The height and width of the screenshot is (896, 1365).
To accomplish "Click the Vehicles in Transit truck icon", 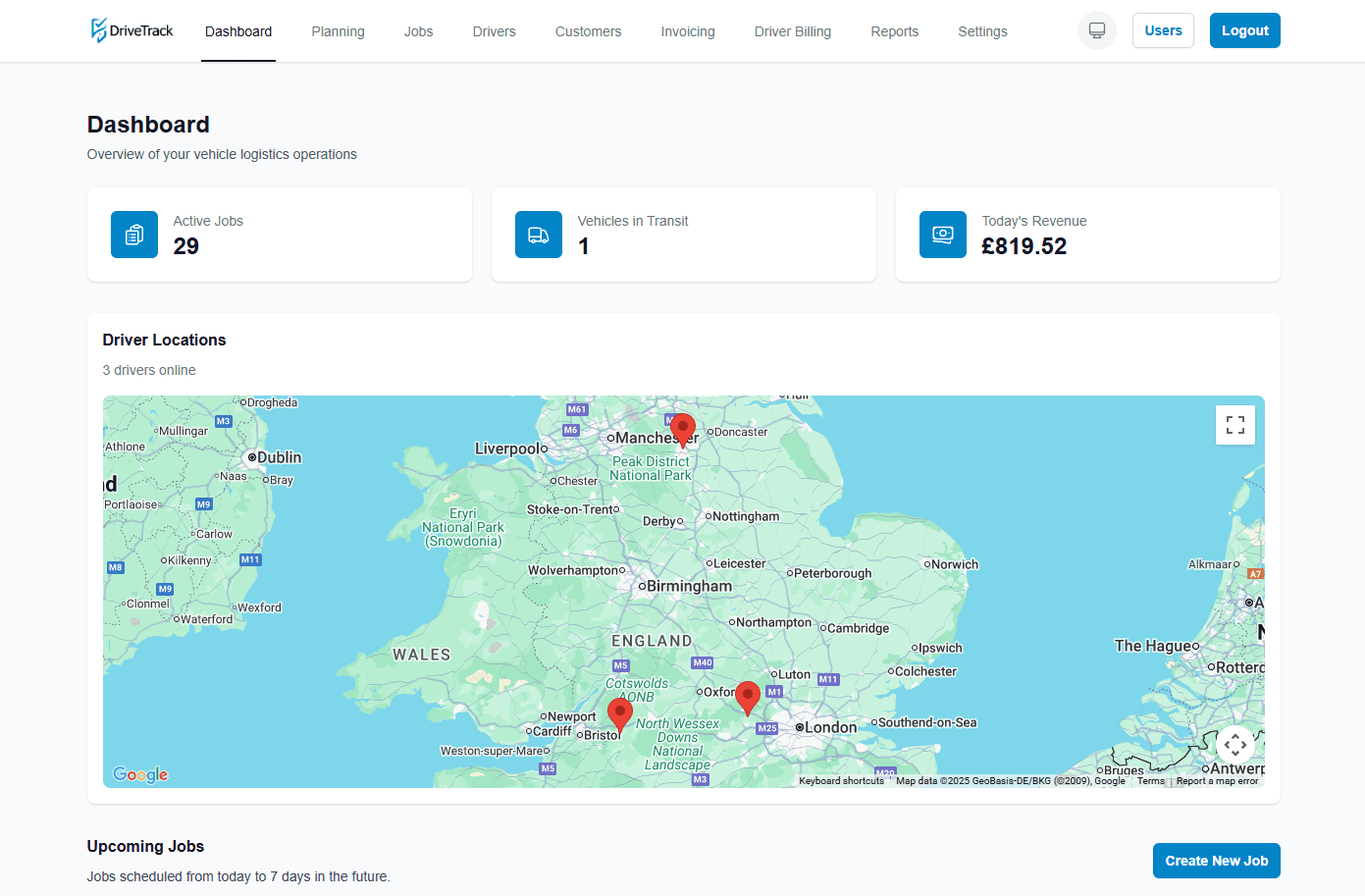I will [x=539, y=235].
